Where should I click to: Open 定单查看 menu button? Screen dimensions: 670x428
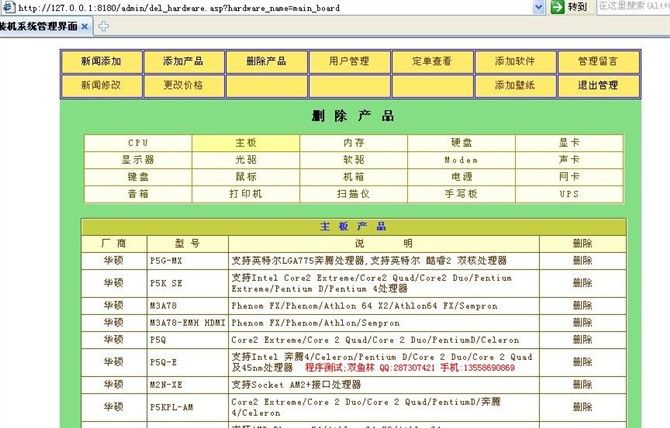432,62
